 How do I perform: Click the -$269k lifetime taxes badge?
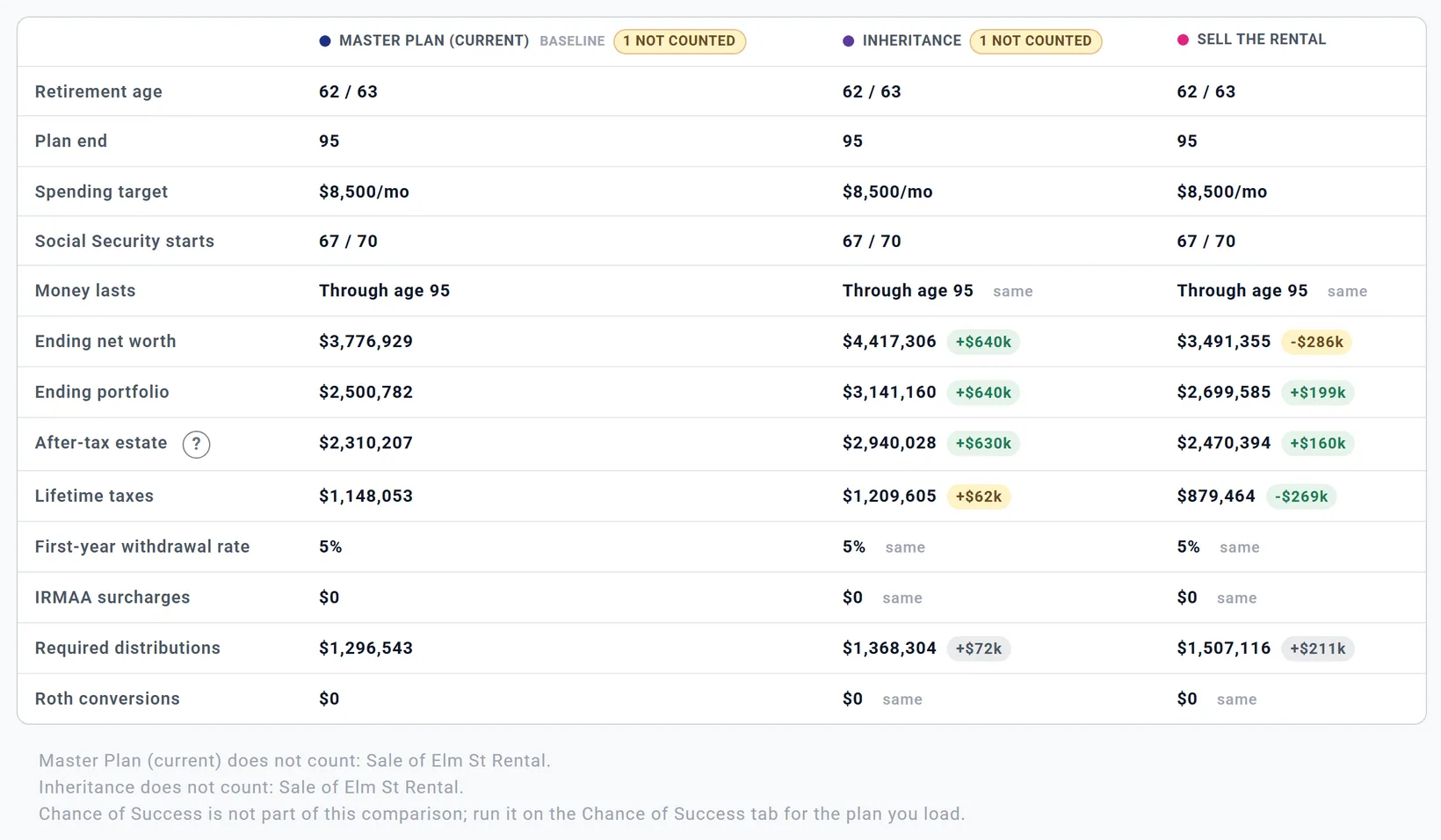pyautogui.click(x=1301, y=496)
